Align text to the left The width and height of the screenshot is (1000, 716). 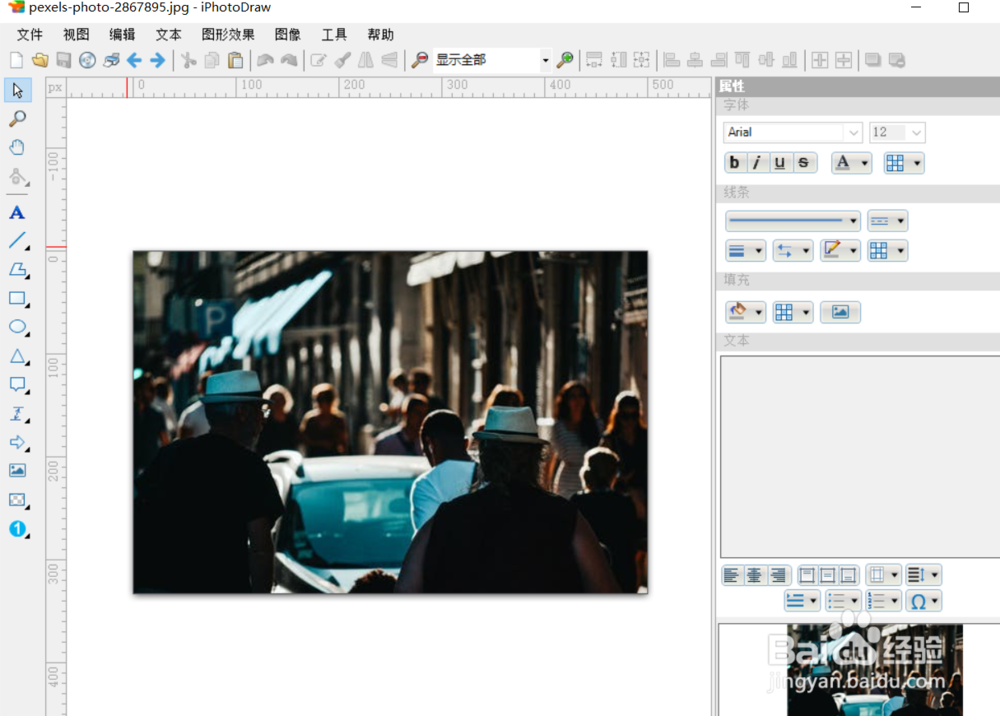(x=732, y=575)
